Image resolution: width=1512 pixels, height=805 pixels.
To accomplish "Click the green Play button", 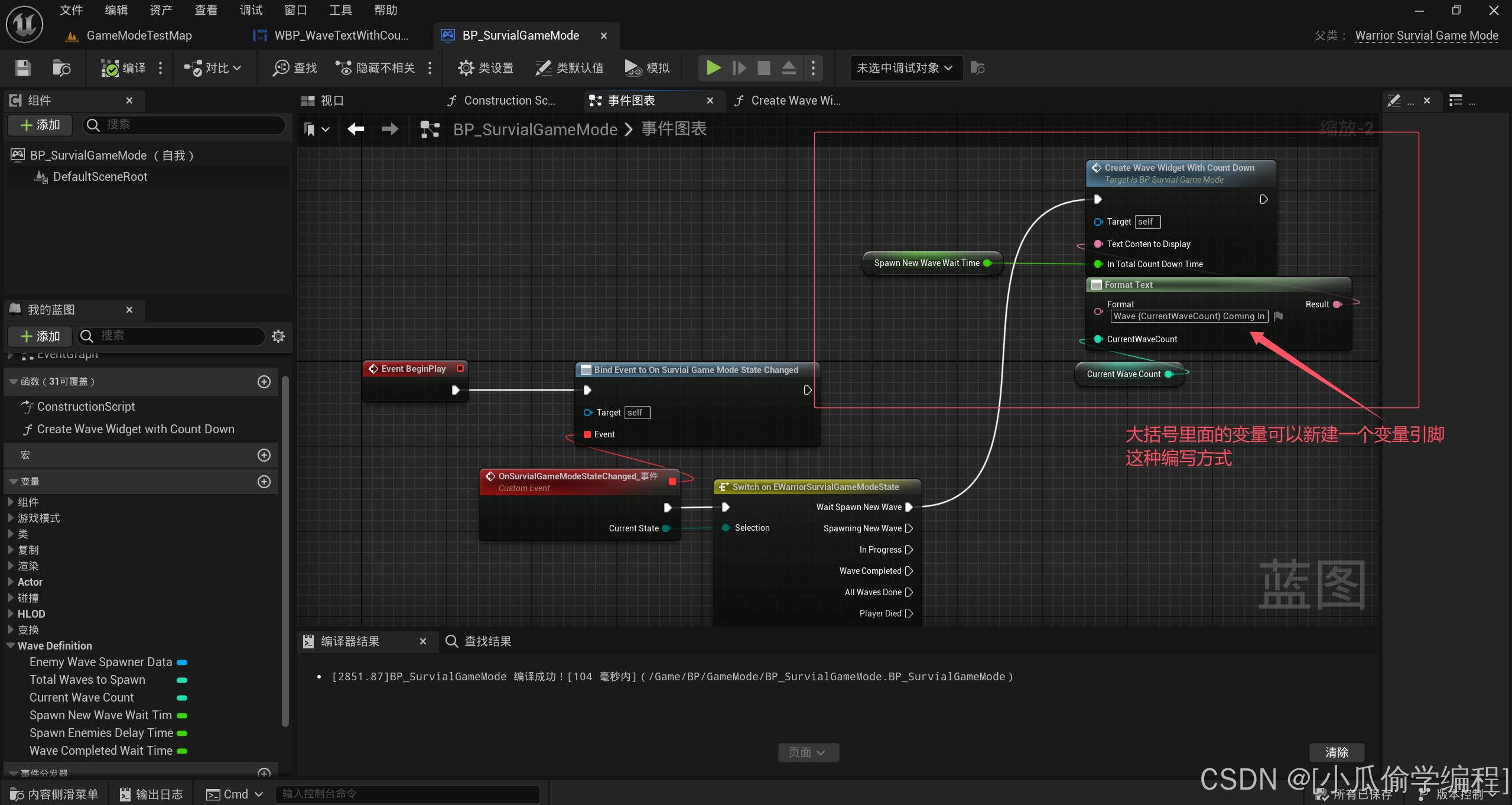I will coord(713,68).
